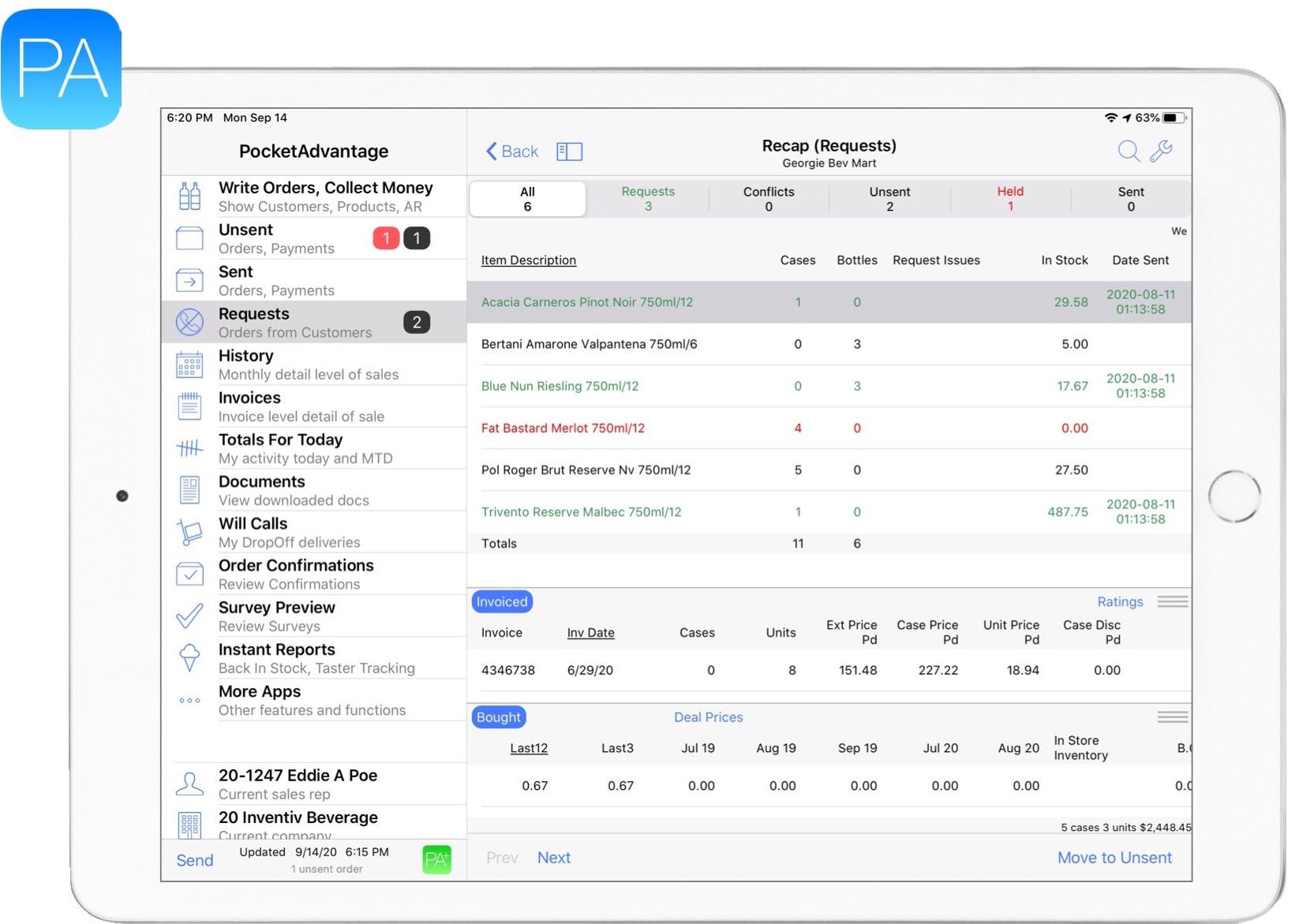1299x924 pixels.
Task: Switch to Requests 3 tab
Action: click(648, 199)
